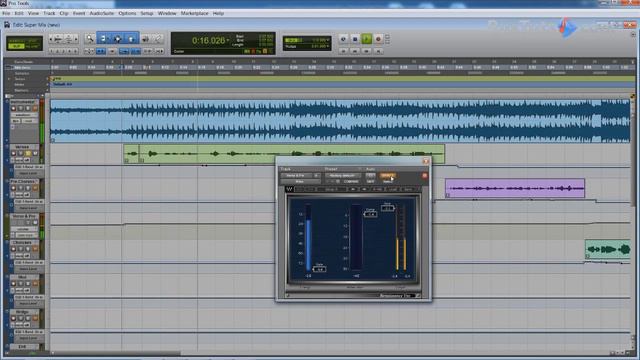
Task: Select the Pencil tool
Action: (x=158, y=39)
